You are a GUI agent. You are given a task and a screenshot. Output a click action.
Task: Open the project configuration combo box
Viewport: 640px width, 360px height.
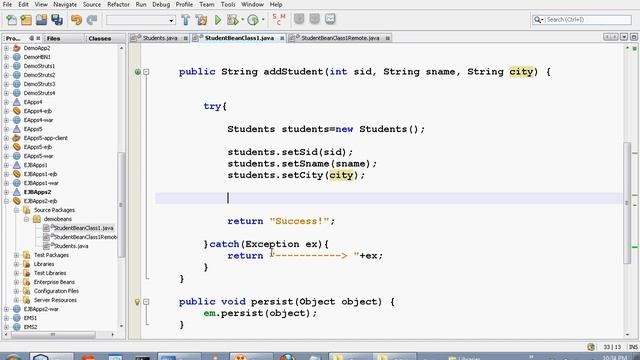[x=140, y=20]
